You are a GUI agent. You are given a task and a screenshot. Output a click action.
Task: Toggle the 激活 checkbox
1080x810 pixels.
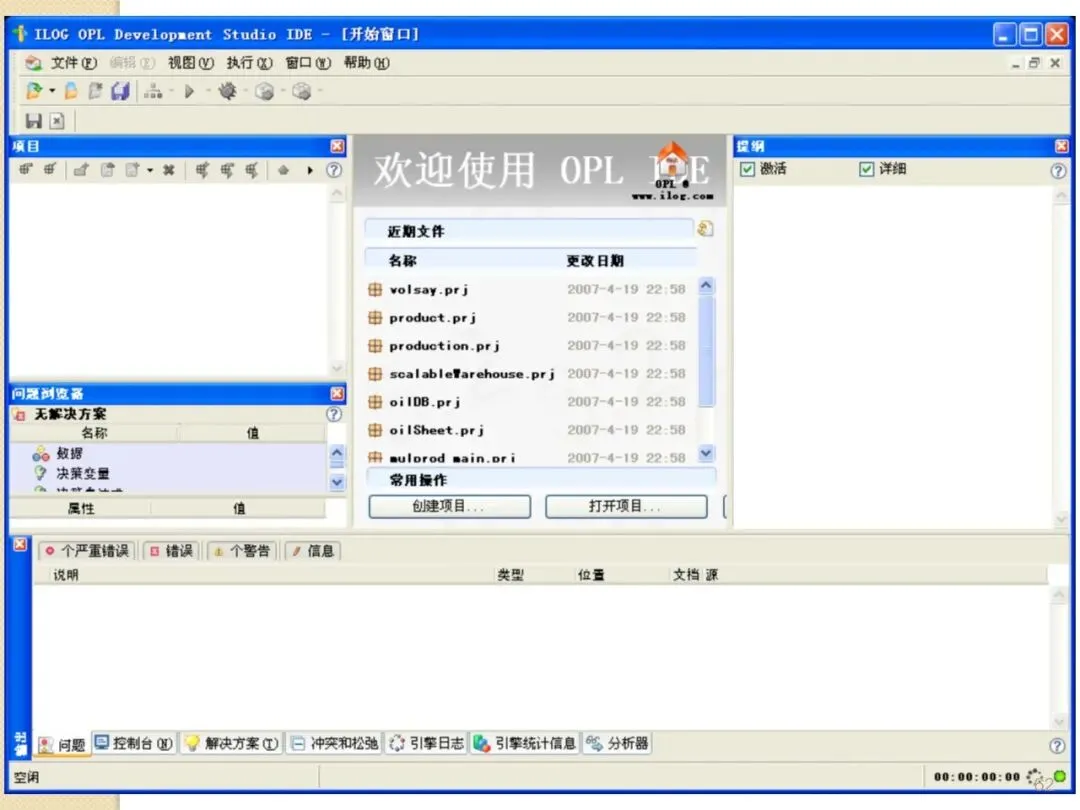click(747, 169)
